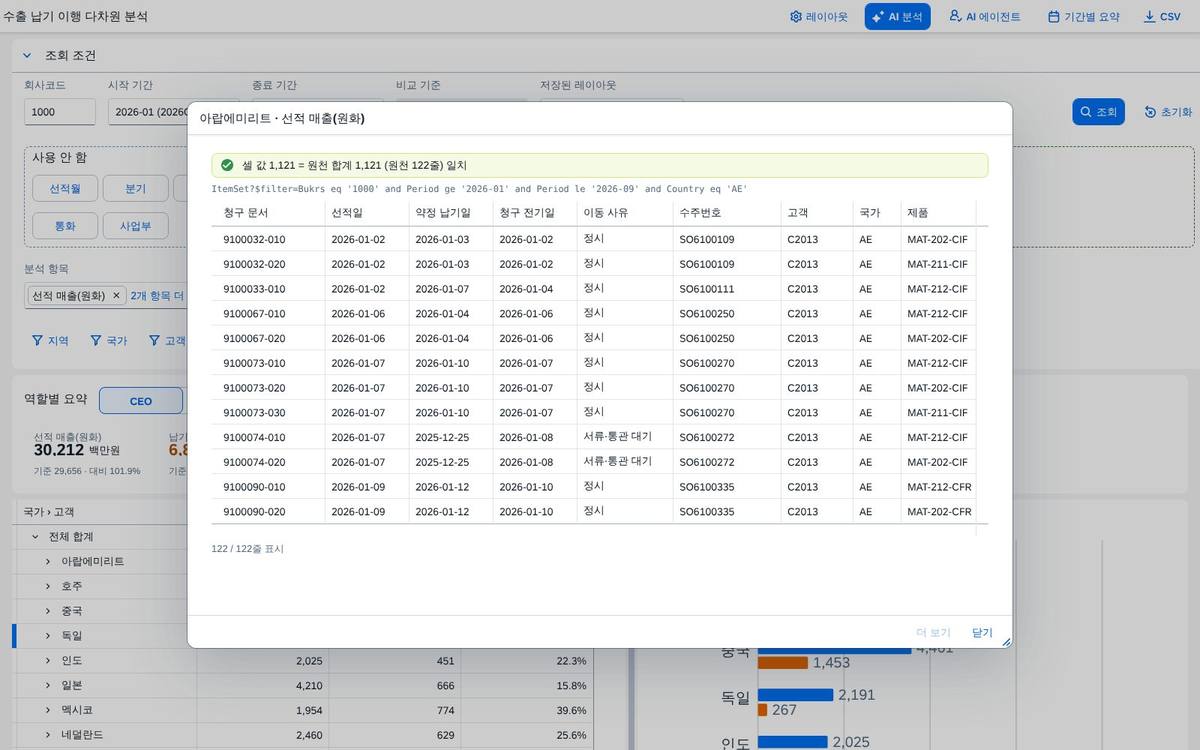Screen dimensions: 1200x750
Task: Collapse the 전체 합계 row
Action: (35, 537)
